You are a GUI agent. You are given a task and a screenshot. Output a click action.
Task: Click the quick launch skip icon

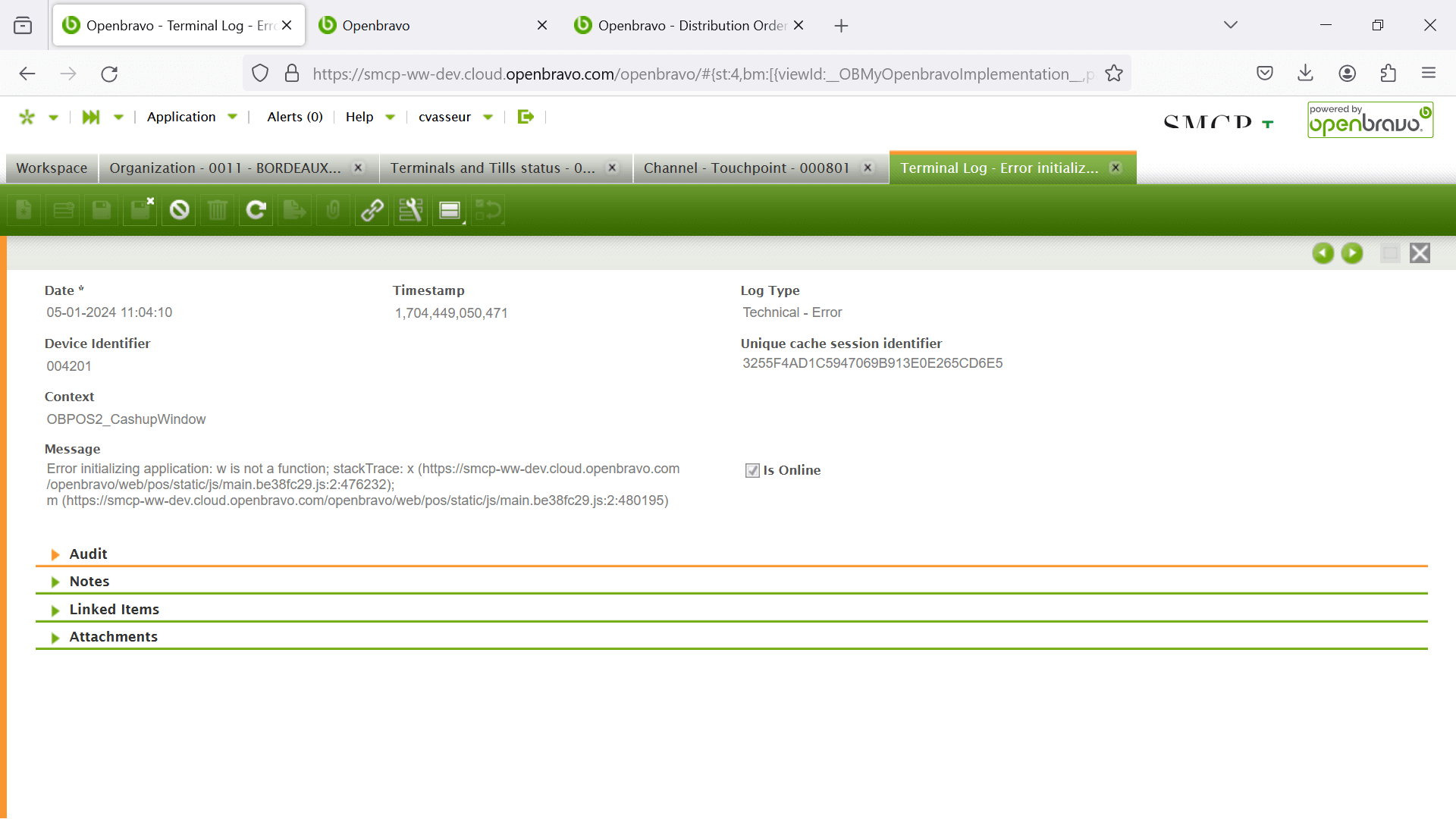91,117
